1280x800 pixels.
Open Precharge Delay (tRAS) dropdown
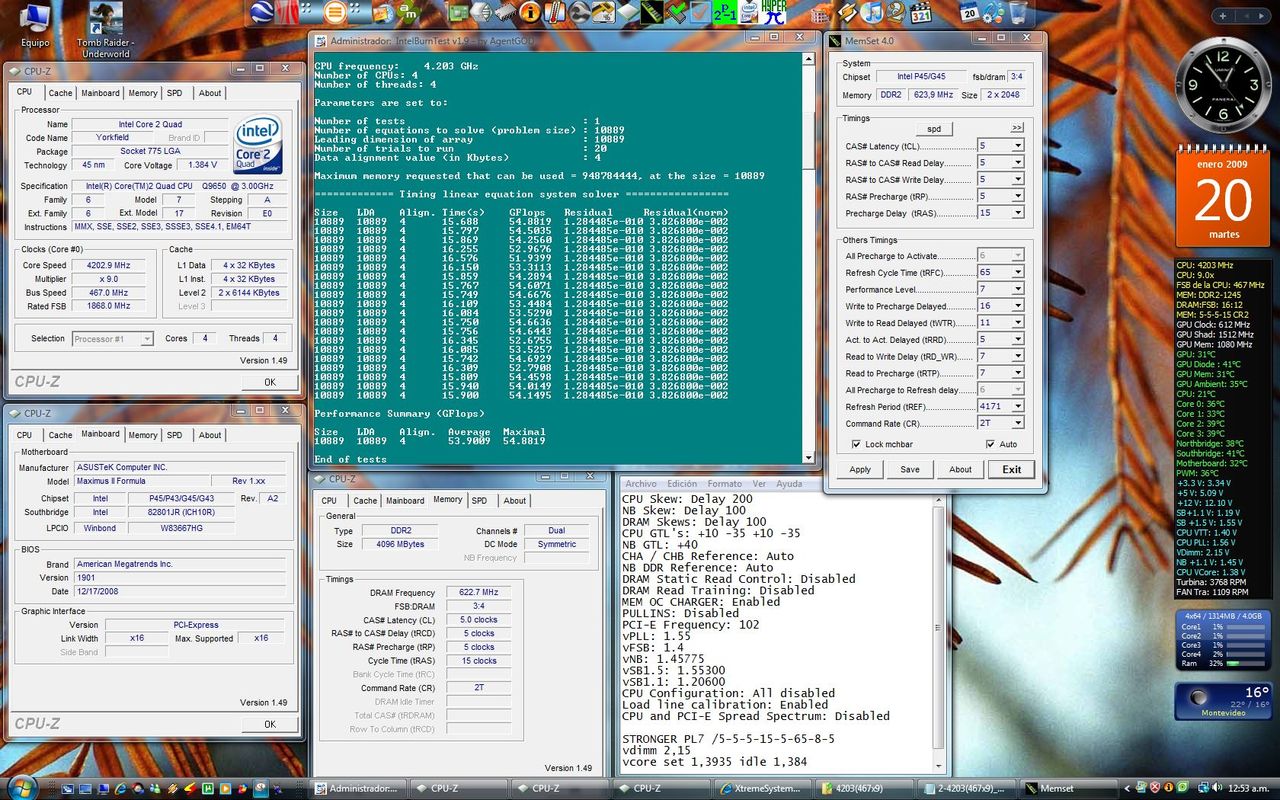pos(1001,213)
